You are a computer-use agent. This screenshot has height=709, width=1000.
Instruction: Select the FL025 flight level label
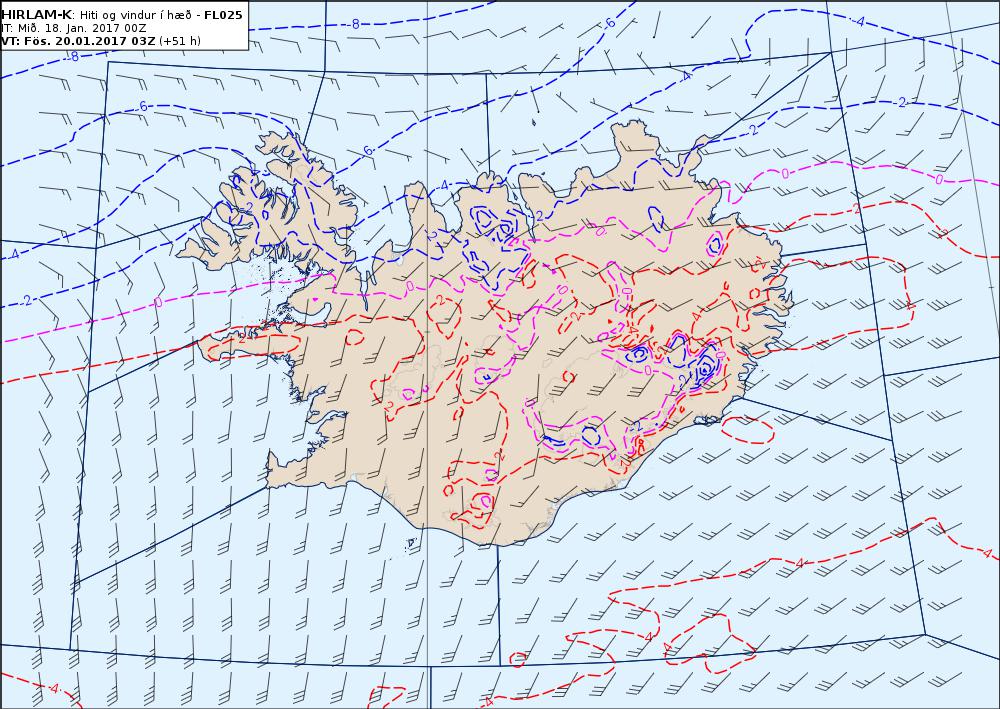point(223,15)
